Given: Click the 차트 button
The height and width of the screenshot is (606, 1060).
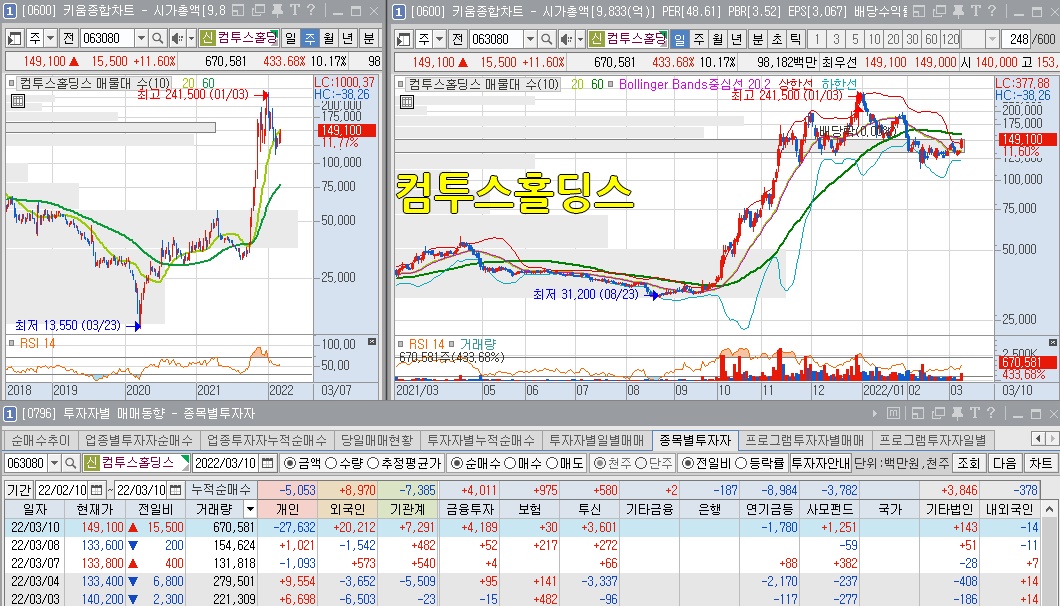Looking at the screenshot, I should 1040,463.
